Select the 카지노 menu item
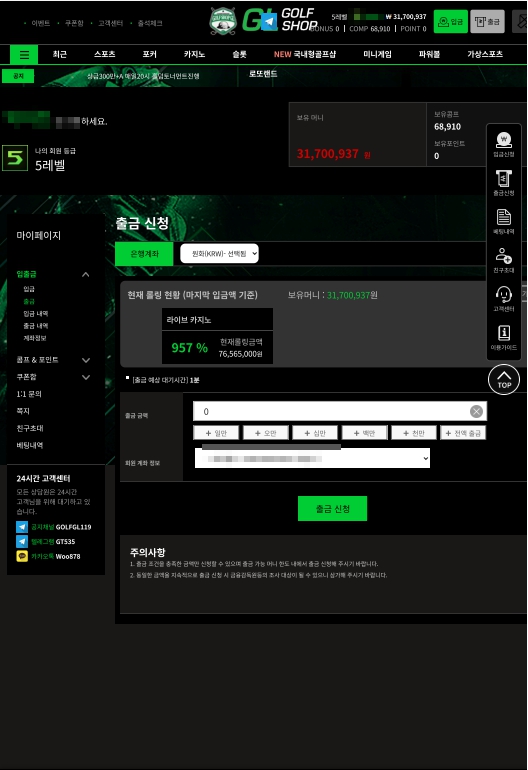The height and width of the screenshot is (770, 528). [195, 54]
